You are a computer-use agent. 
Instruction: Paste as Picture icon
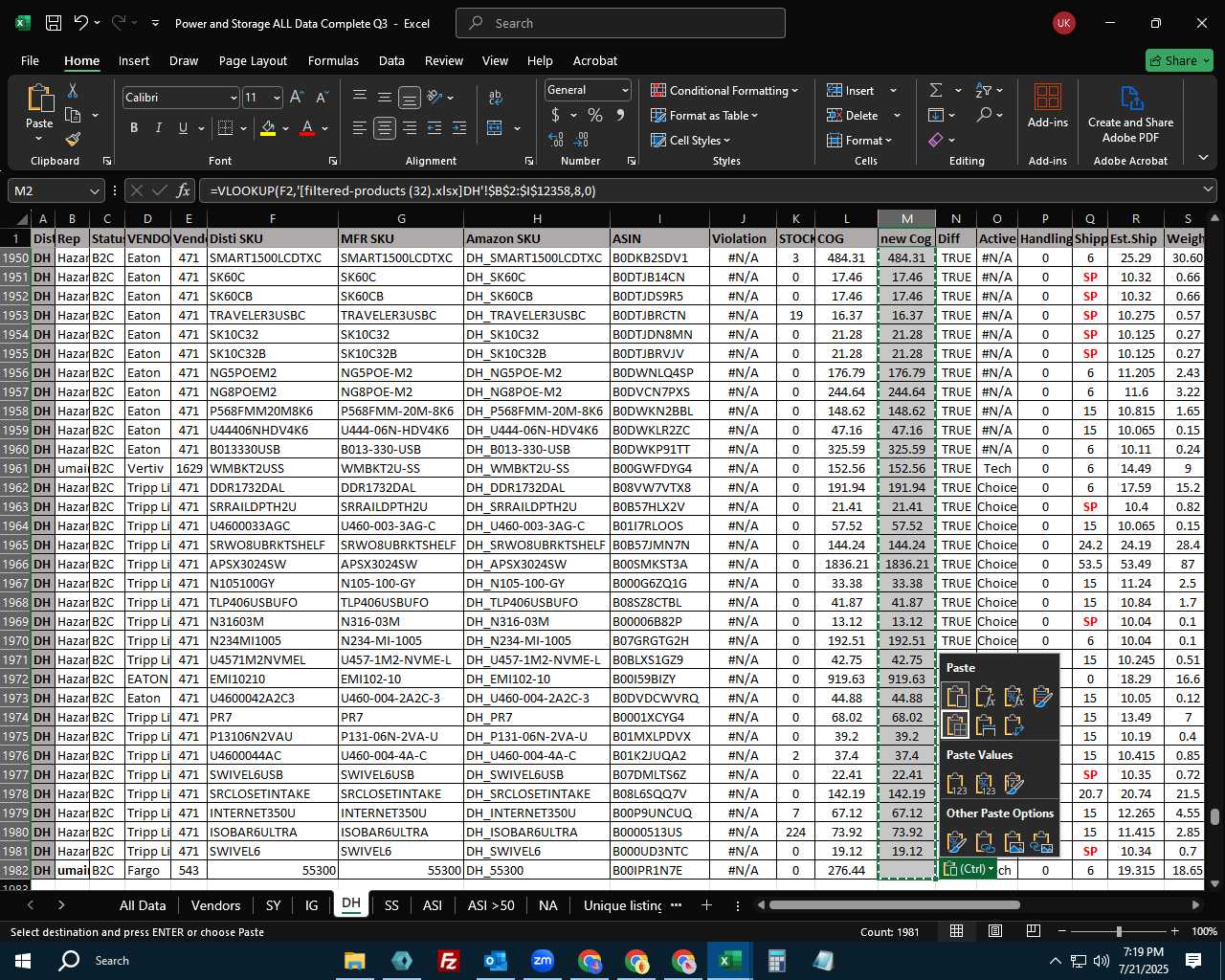click(1013, 842)
